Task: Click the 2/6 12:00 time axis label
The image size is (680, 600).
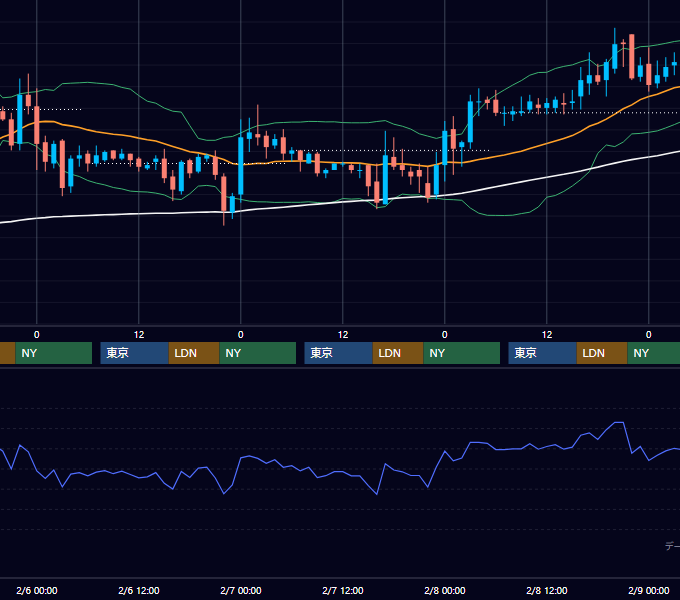Action: (139, 590)
